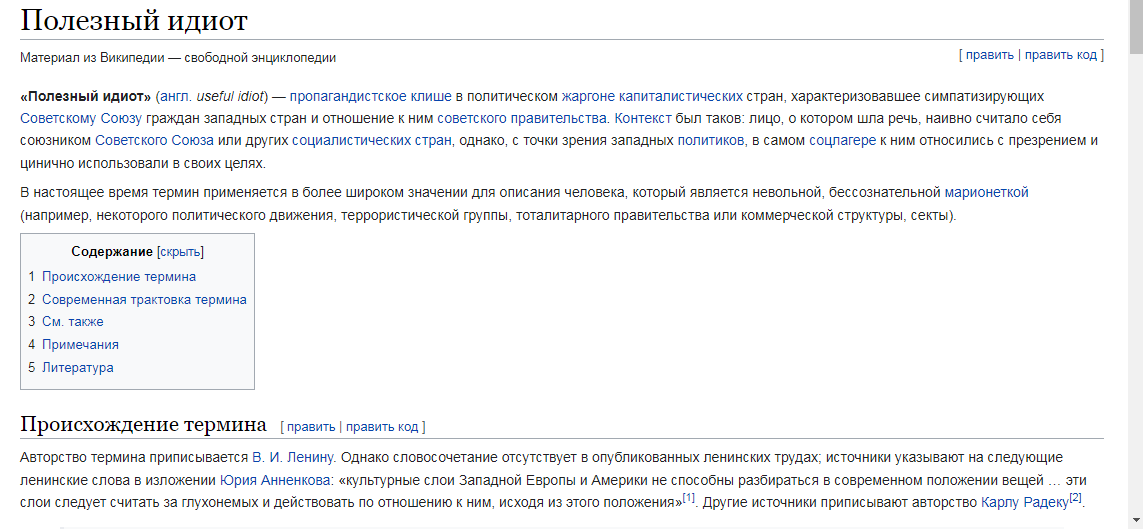The image size is (1143, 529).
Task: Click the 'советского правительства' link
Action: (524, 118)
